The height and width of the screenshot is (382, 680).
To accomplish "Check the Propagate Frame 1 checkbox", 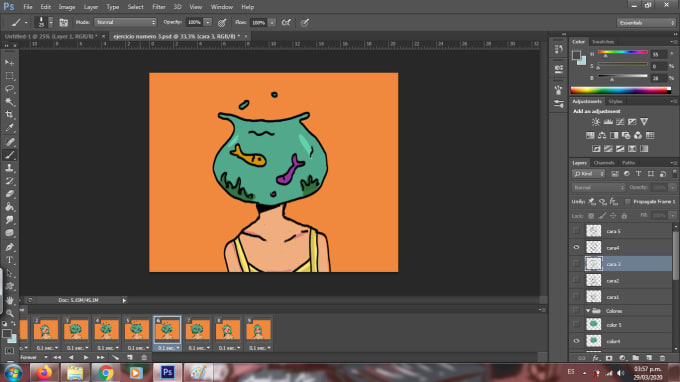I will pyautogui.click(x=628, y=202).
